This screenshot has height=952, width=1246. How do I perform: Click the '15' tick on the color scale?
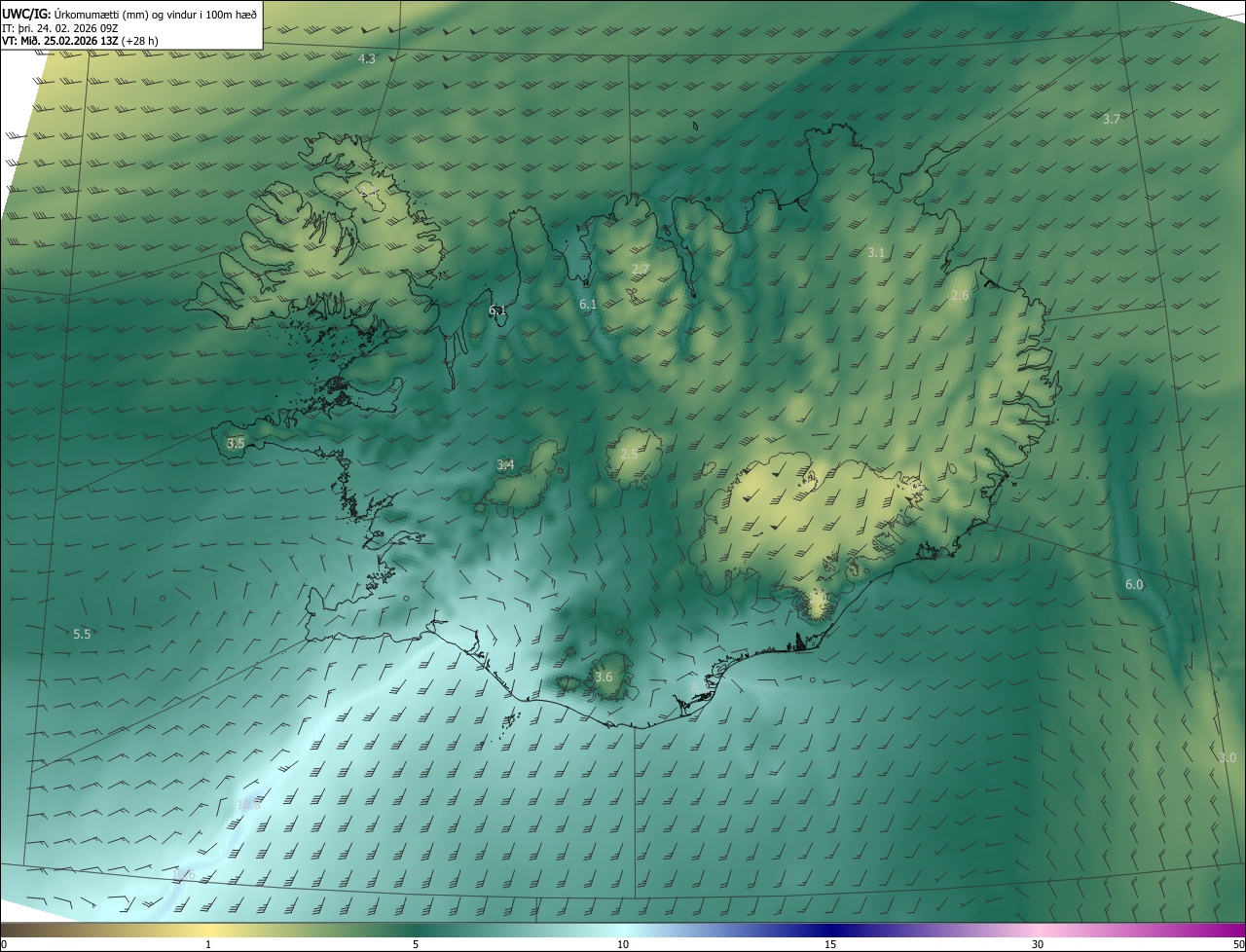click(x=830, y=944)
